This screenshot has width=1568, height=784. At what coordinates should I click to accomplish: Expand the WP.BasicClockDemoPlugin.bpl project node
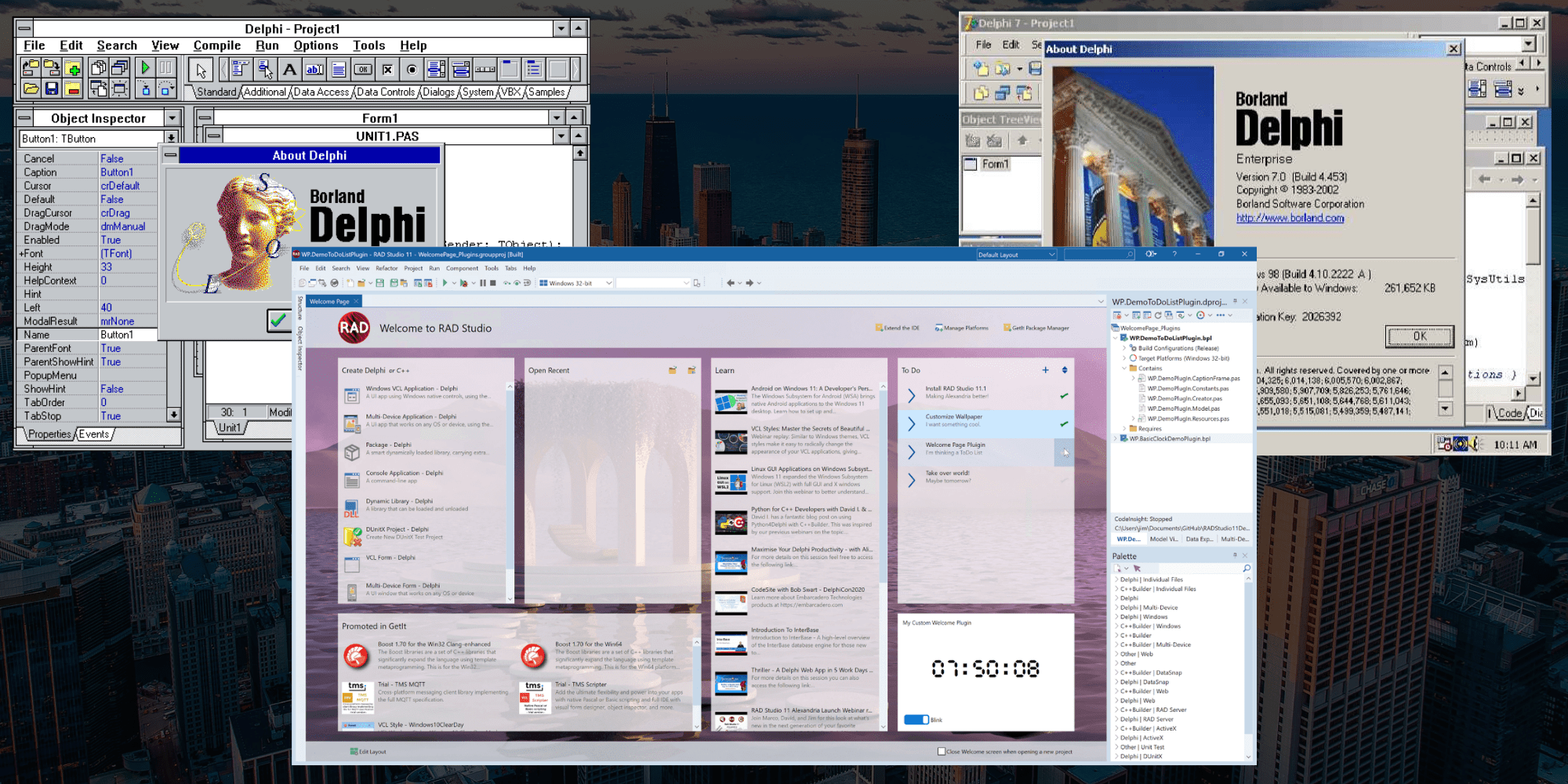pyautogui.click(x=1116, y=439)
